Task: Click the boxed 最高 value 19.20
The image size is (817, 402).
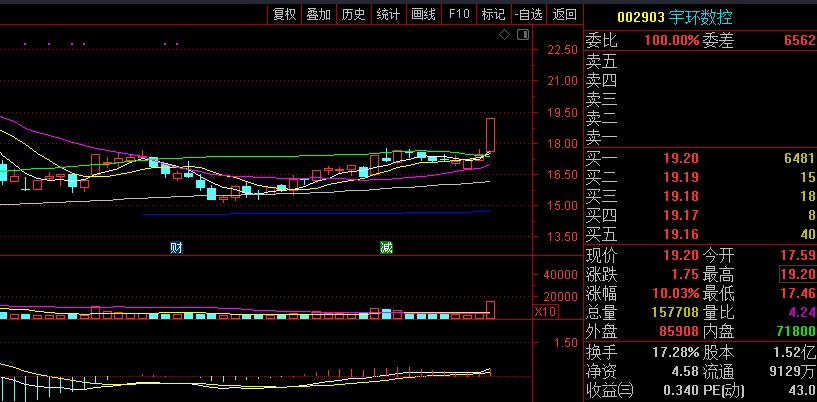Action: [x=798, y=274]
